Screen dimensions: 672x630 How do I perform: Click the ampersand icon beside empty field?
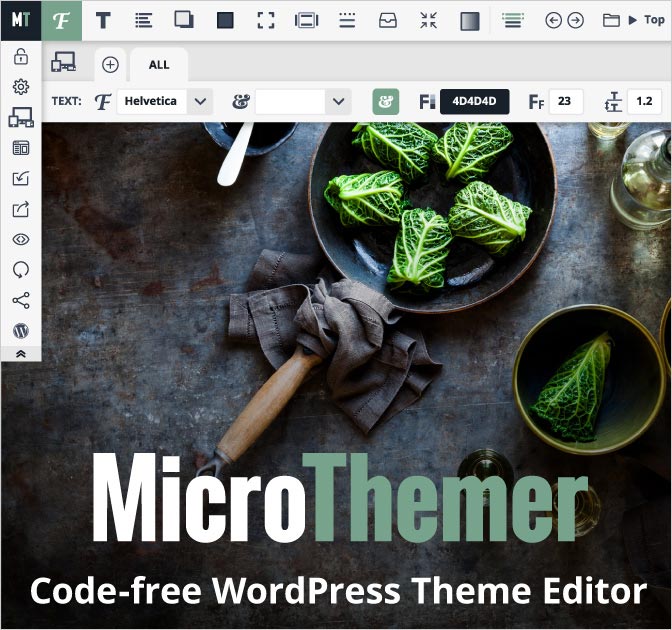coord(241,102)
